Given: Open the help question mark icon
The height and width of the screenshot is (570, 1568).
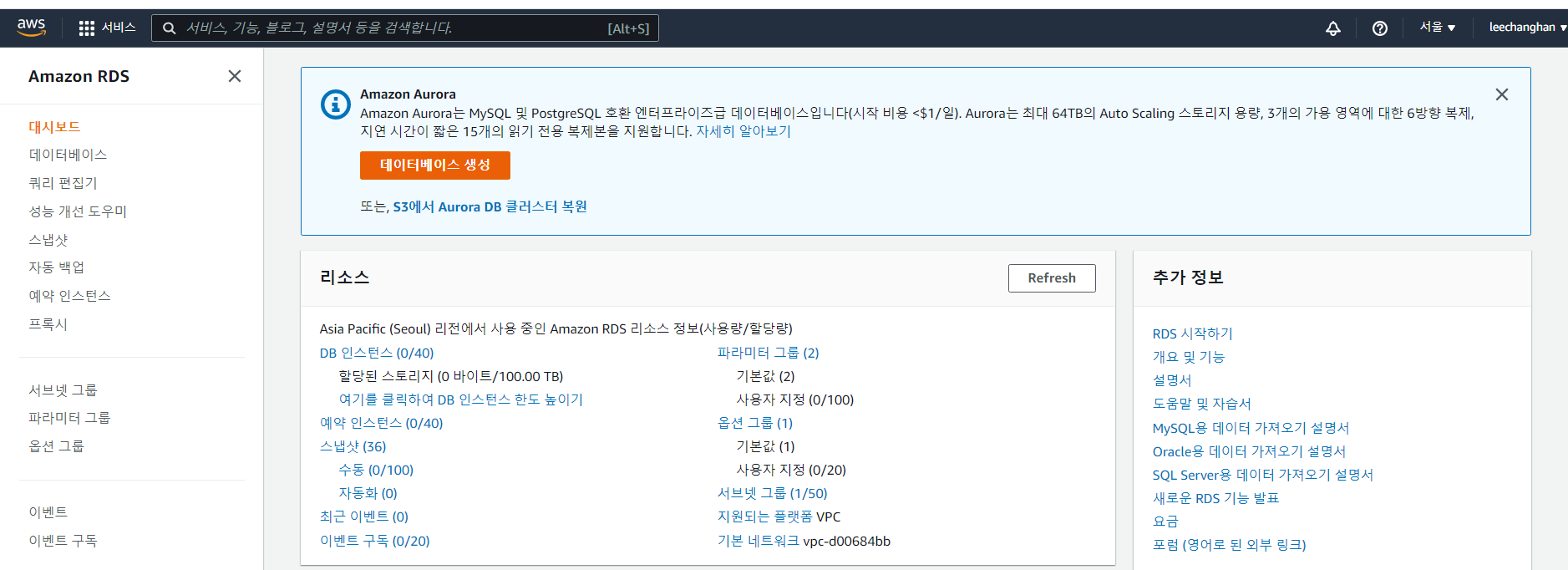Looking at the screenshot, I should [x=1380, y=28].
